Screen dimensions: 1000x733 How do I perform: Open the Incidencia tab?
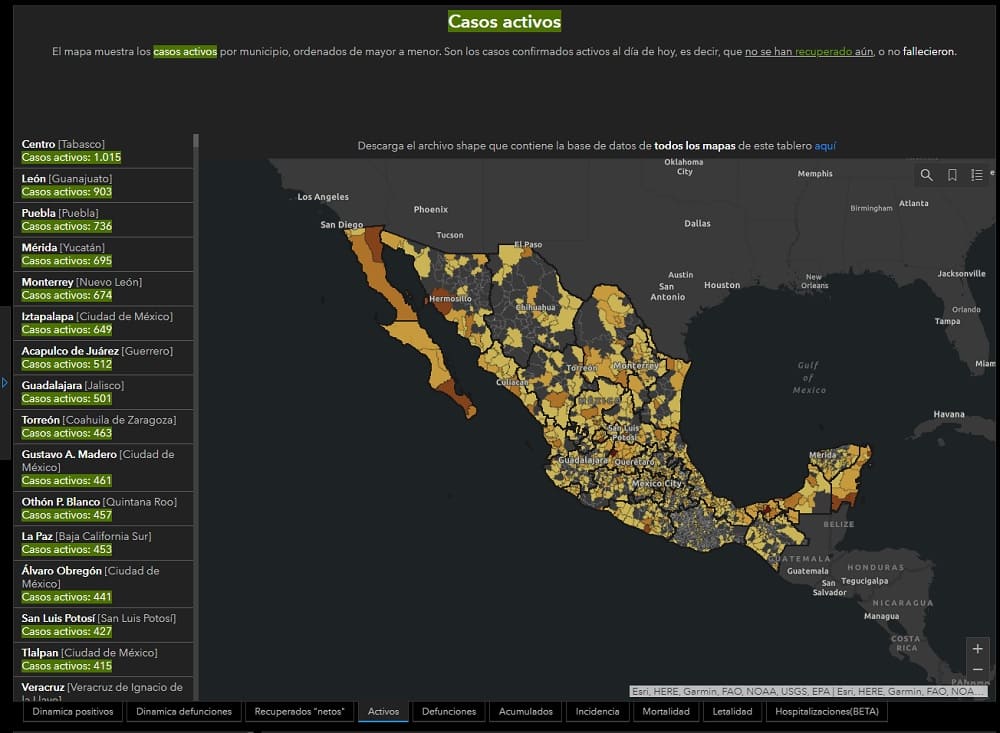597,711
